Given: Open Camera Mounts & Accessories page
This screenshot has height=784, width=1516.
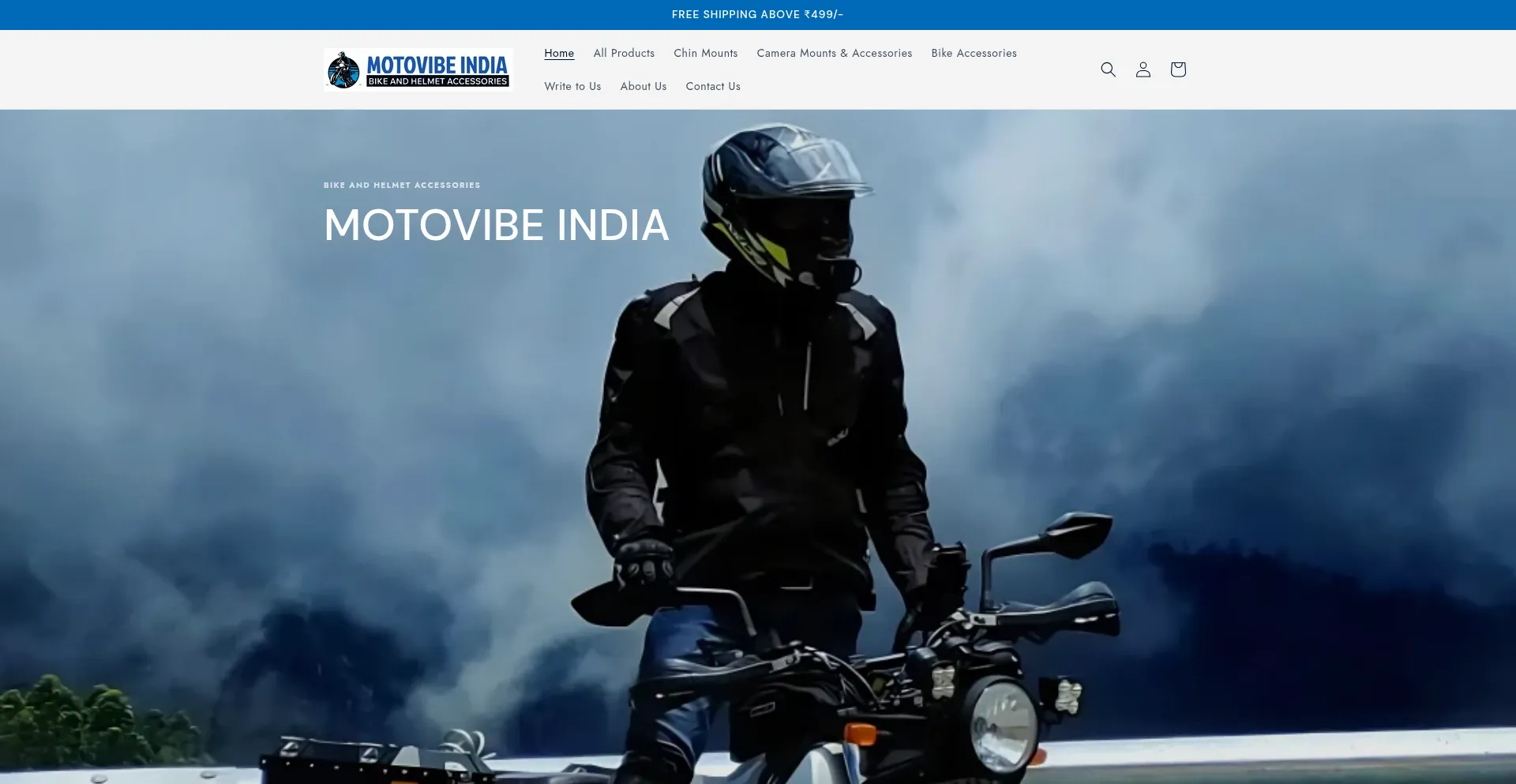Looking at the screenshot, I should tap(834, 53).
